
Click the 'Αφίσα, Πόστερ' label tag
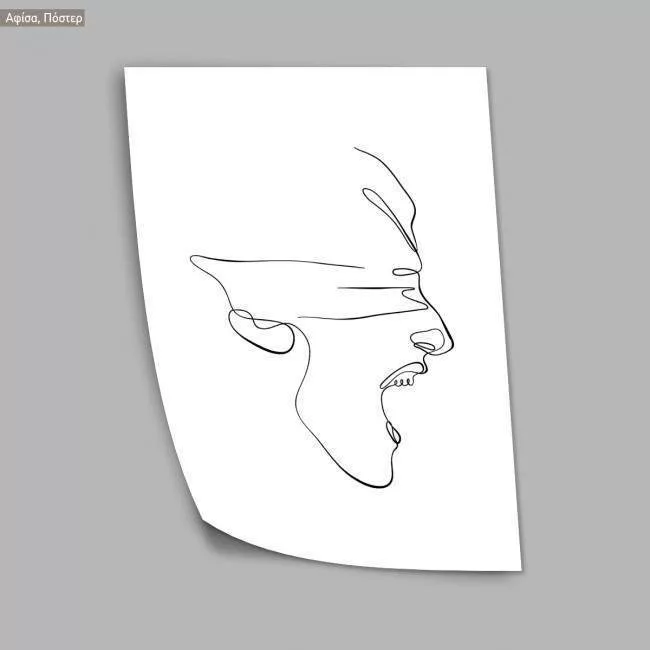coord(44,18)
